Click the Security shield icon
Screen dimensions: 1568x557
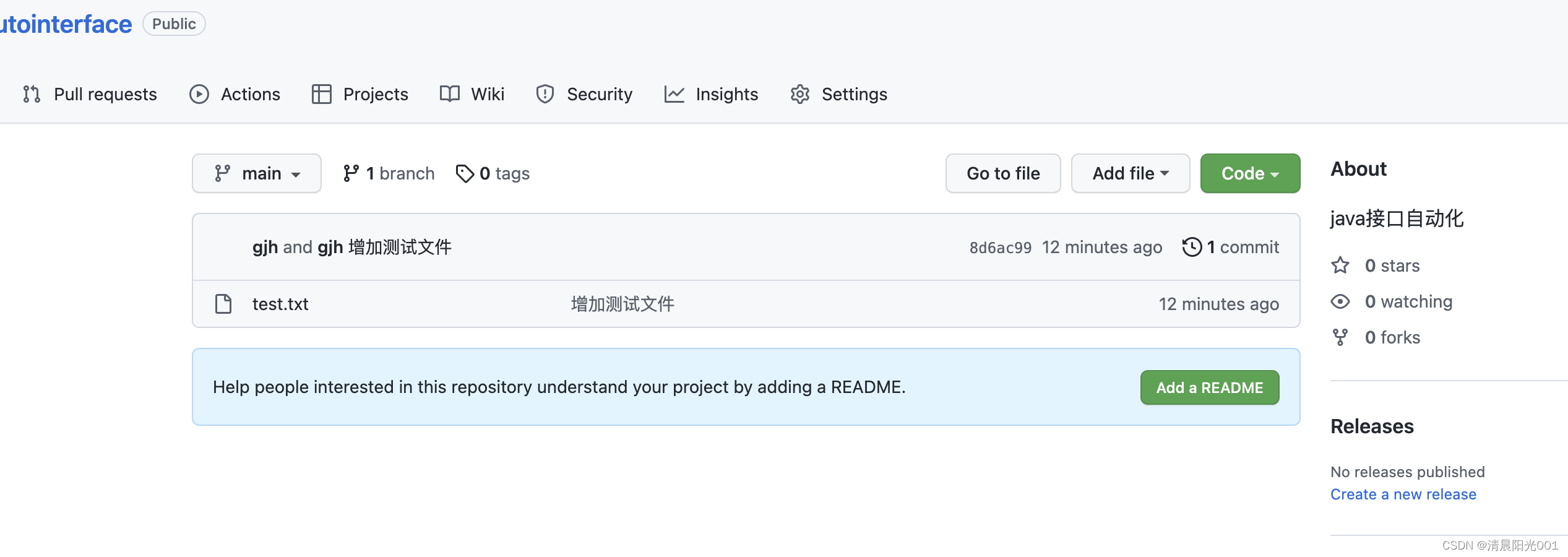pos(545,94)
